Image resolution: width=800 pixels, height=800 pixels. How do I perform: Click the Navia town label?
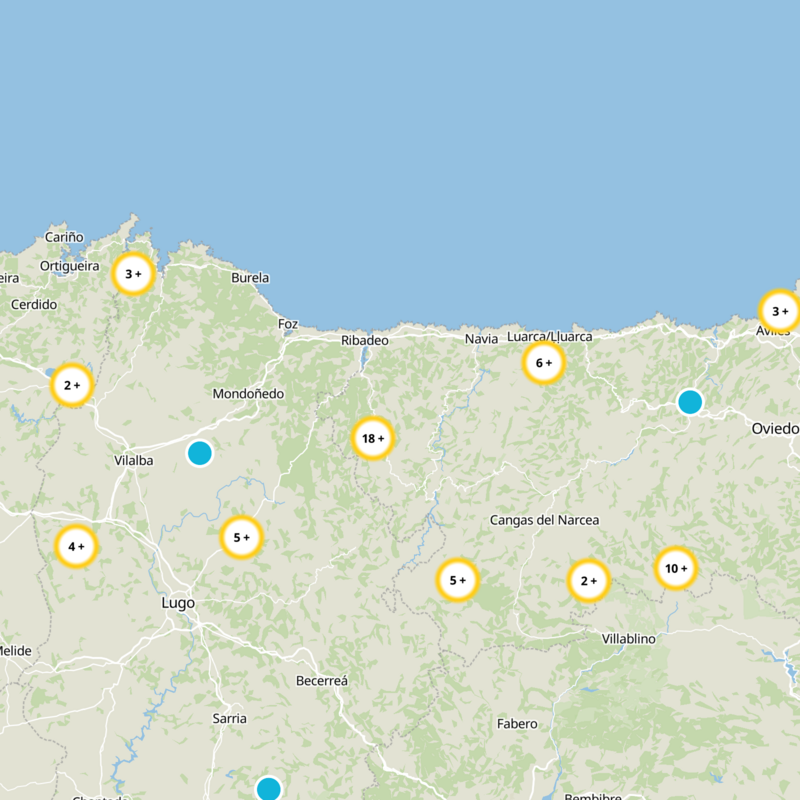pos(481,339)
